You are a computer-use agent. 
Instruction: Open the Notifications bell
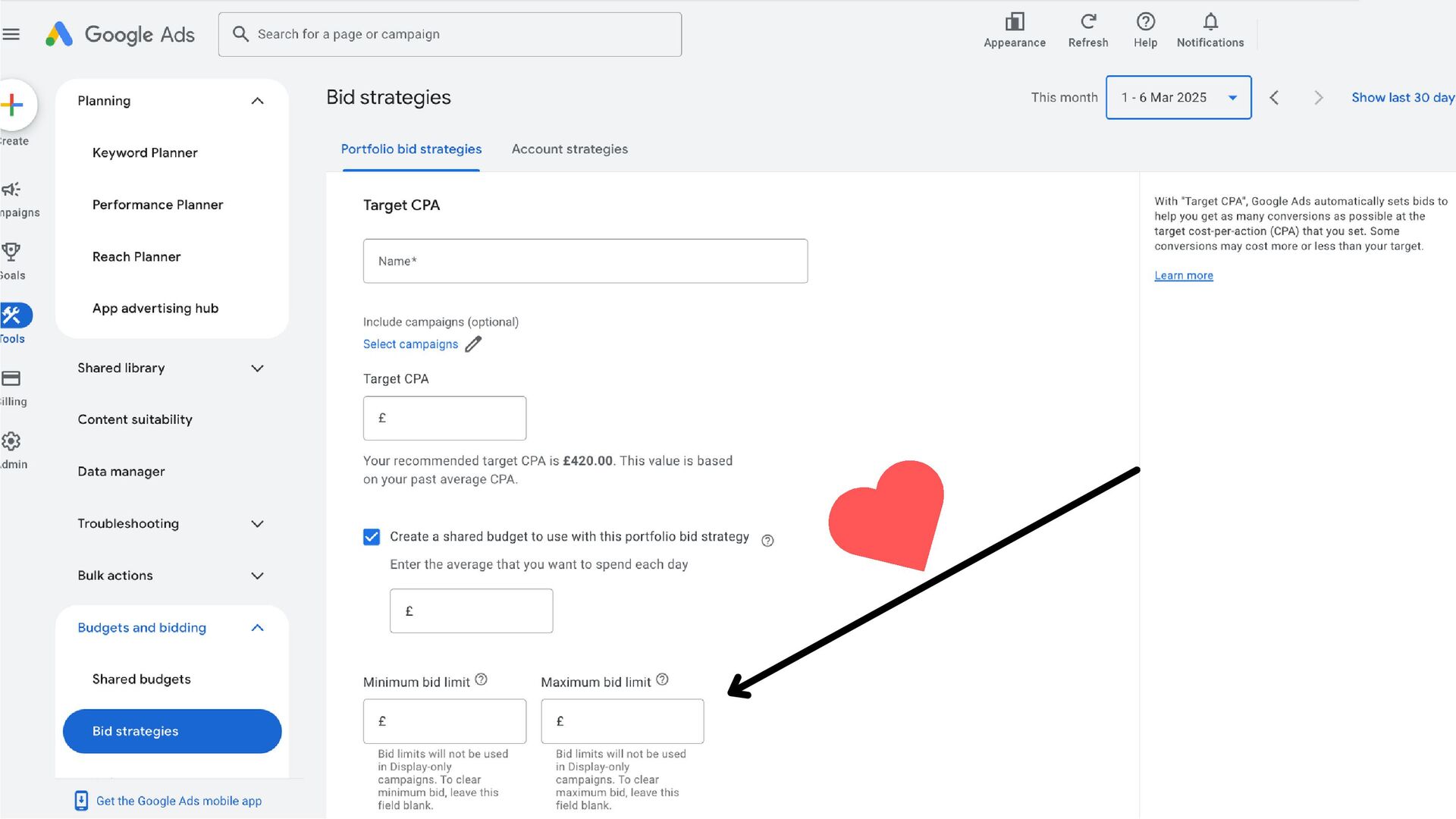pyautogui.click(x=1210, y=22)
